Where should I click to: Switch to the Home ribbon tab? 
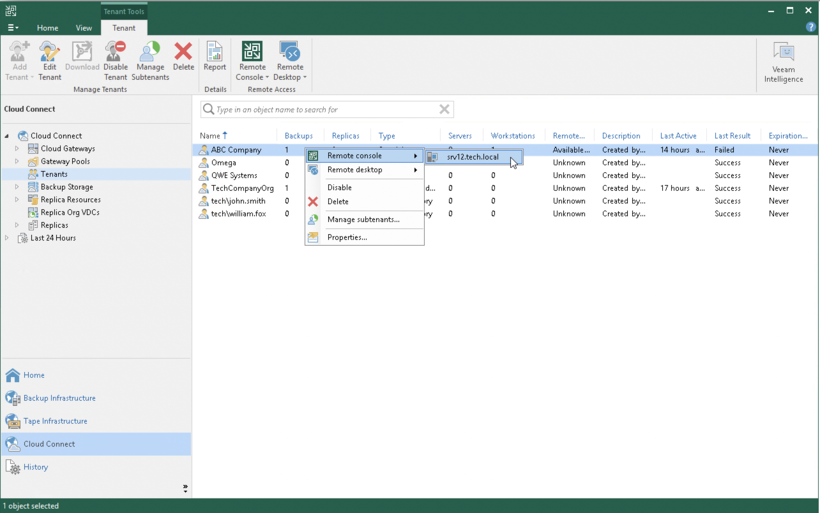[x=47, y=28]
